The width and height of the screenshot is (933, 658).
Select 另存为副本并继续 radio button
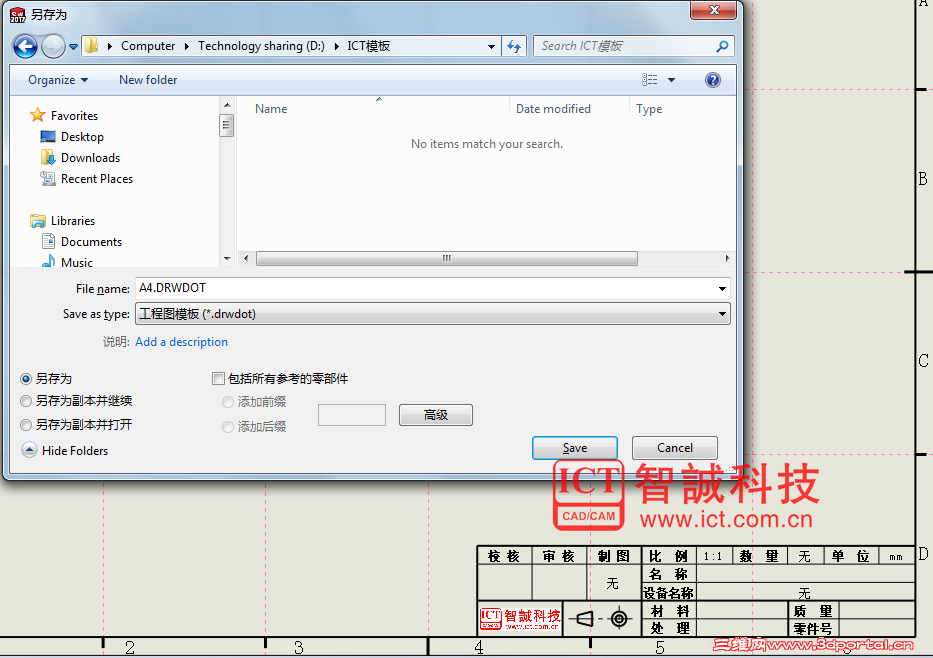pos(26,401)
